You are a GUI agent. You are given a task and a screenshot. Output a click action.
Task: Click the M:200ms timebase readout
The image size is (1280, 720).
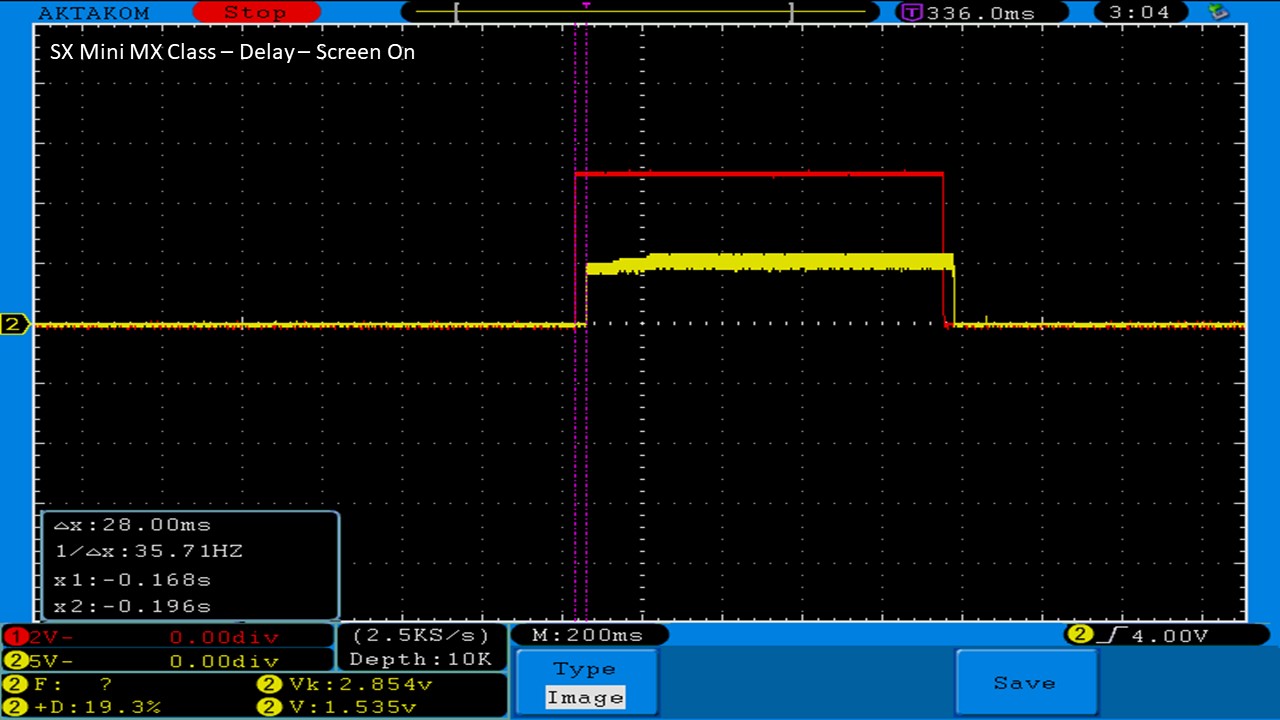588,635
